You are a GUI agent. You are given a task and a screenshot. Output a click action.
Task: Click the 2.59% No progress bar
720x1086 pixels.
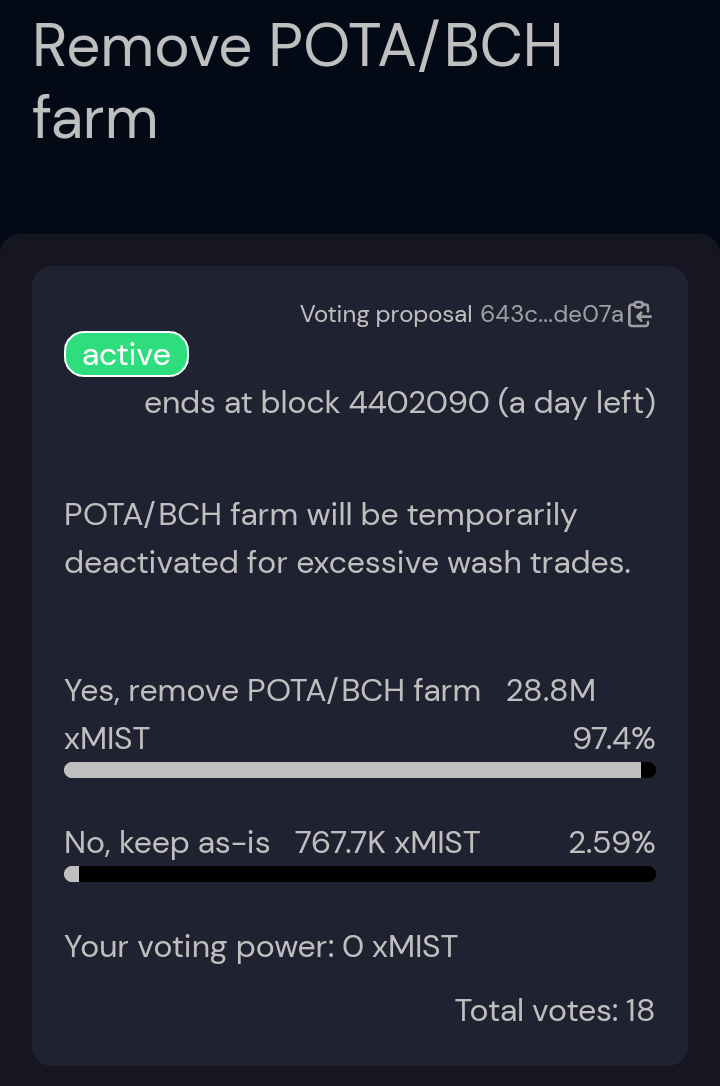point(359,874)
